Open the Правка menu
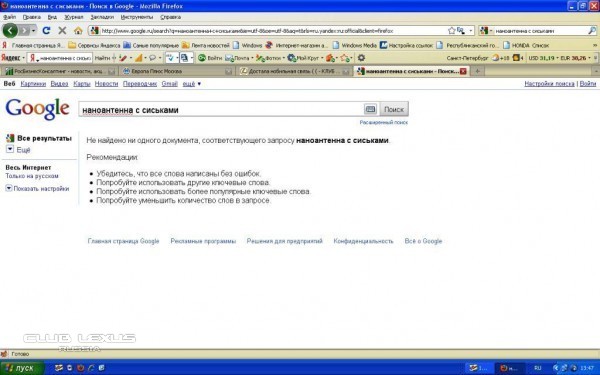The height and width of the screenshot is (375, 600). click(x=31, y=17)
